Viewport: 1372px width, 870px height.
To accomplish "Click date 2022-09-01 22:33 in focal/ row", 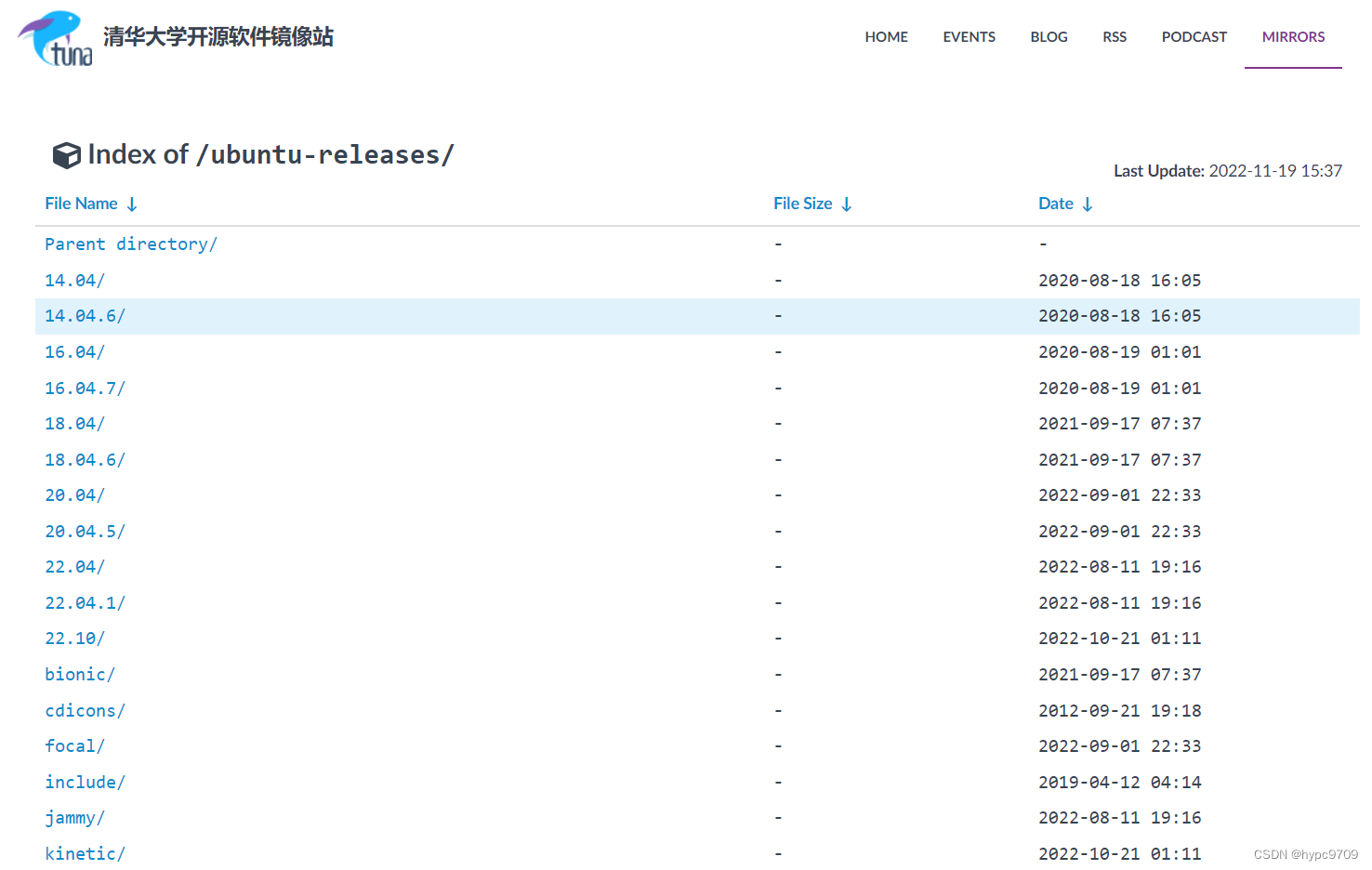I will coord(1119,746).
